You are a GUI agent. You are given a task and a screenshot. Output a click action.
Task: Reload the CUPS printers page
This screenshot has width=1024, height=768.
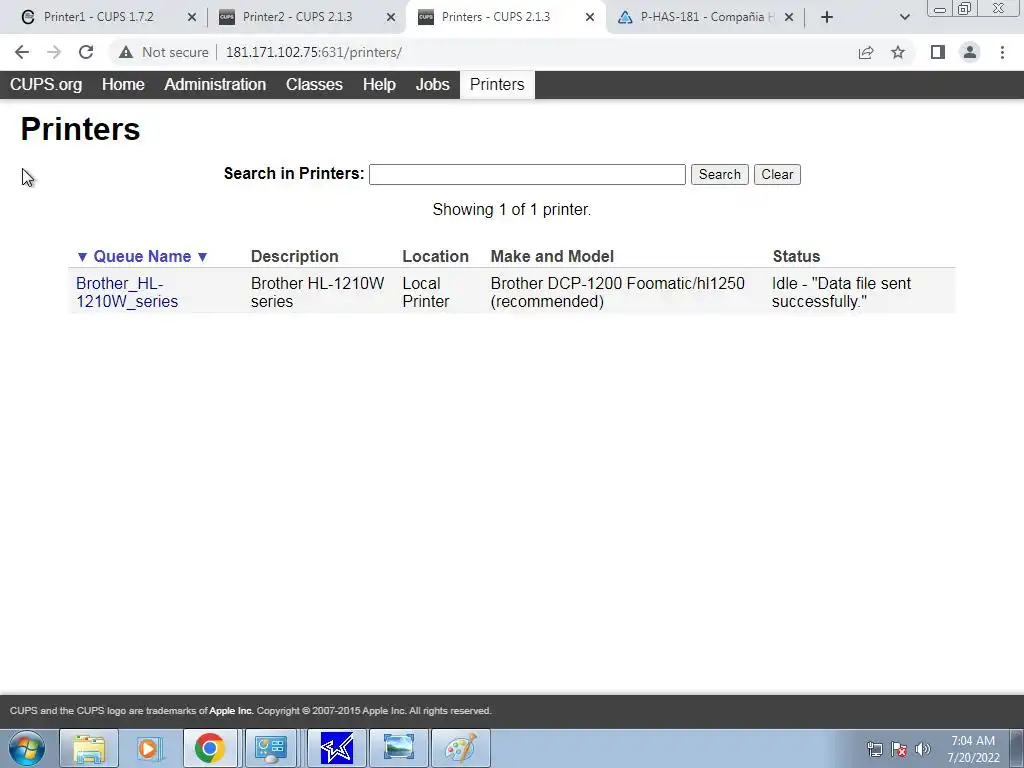86,52
